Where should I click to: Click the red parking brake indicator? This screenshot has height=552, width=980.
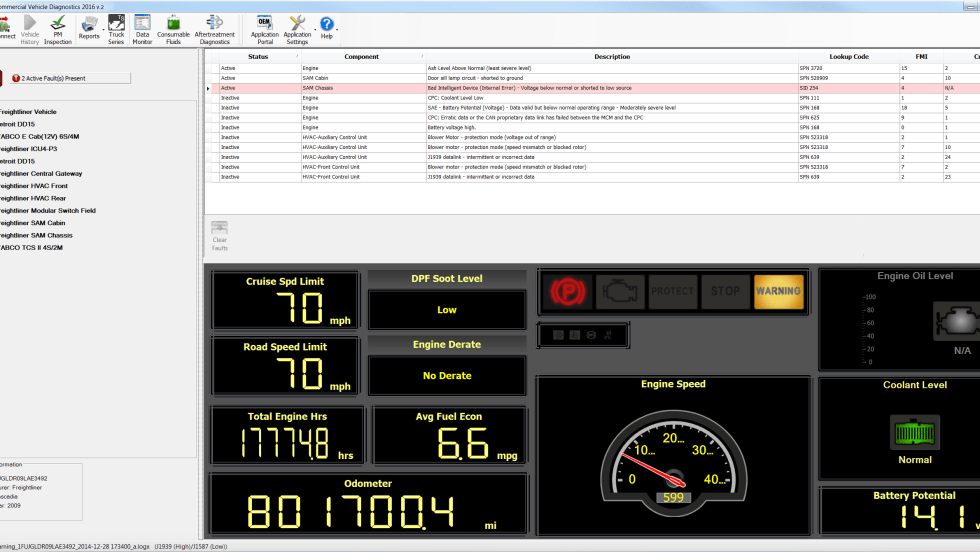click(567, 291)
